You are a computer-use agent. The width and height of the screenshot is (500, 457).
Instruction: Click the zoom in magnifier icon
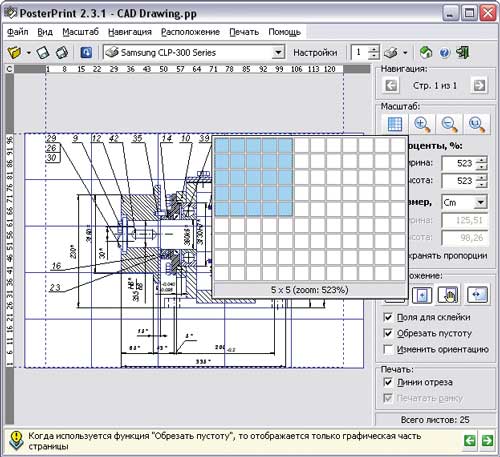point(422,124)
